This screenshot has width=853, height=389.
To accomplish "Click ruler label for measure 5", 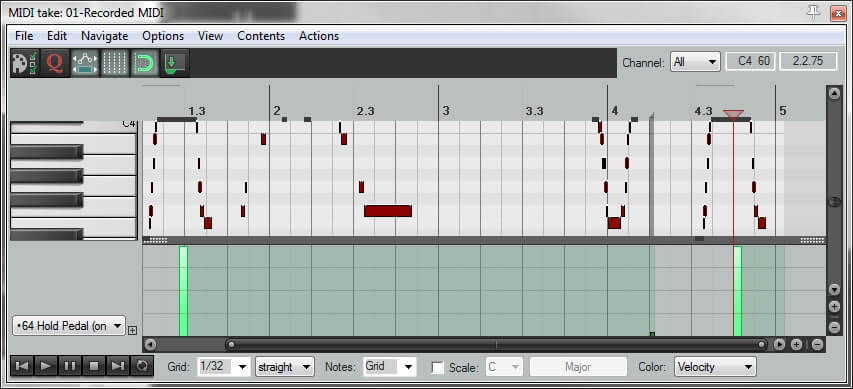I will tap(782, 111).
